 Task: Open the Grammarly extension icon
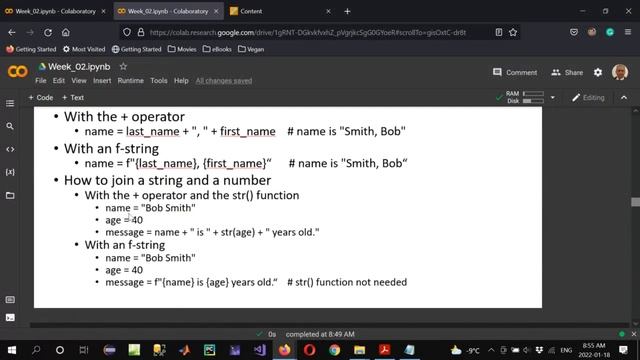[x=610, y=32]
